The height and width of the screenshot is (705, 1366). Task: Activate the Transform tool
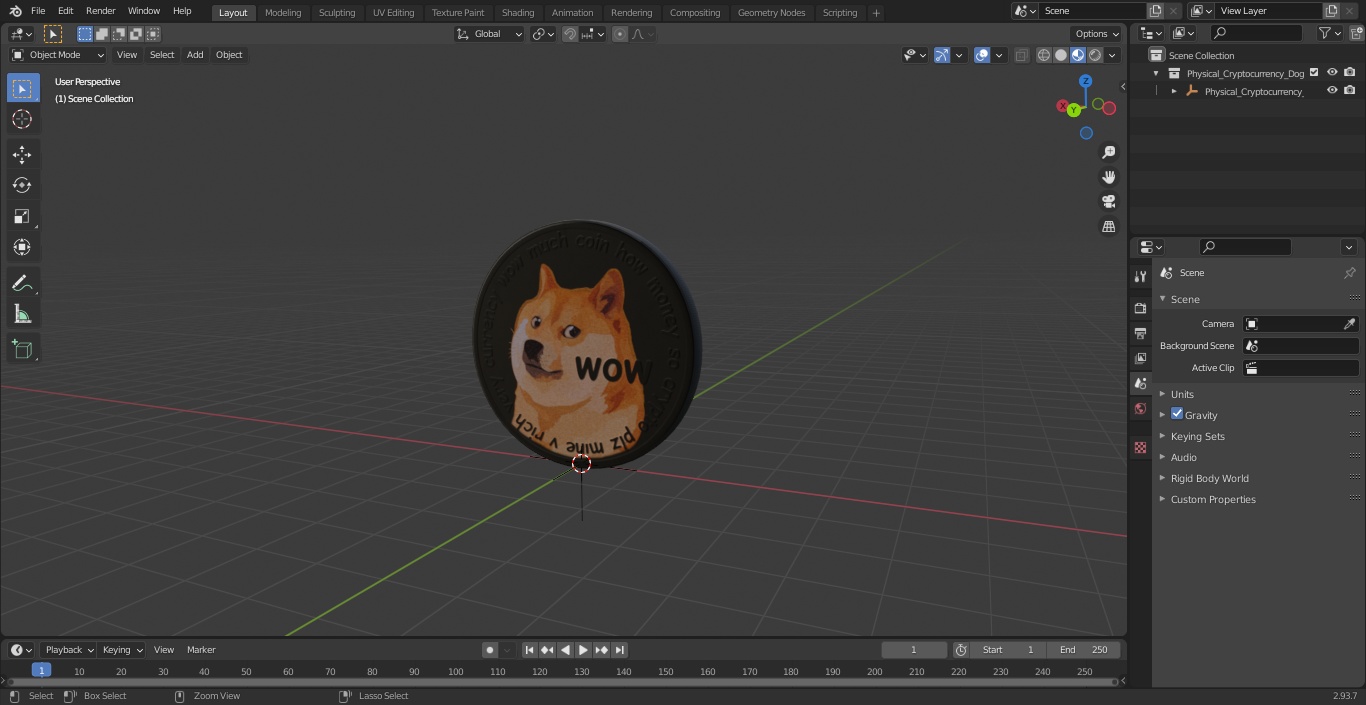click(22, 247)
